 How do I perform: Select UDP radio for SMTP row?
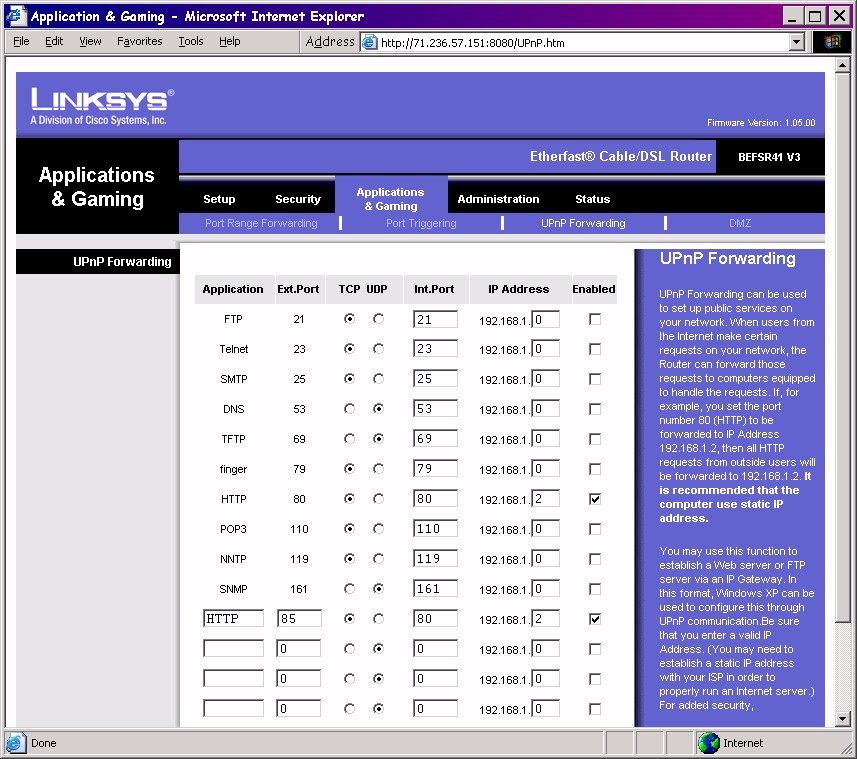click(378, 379)
